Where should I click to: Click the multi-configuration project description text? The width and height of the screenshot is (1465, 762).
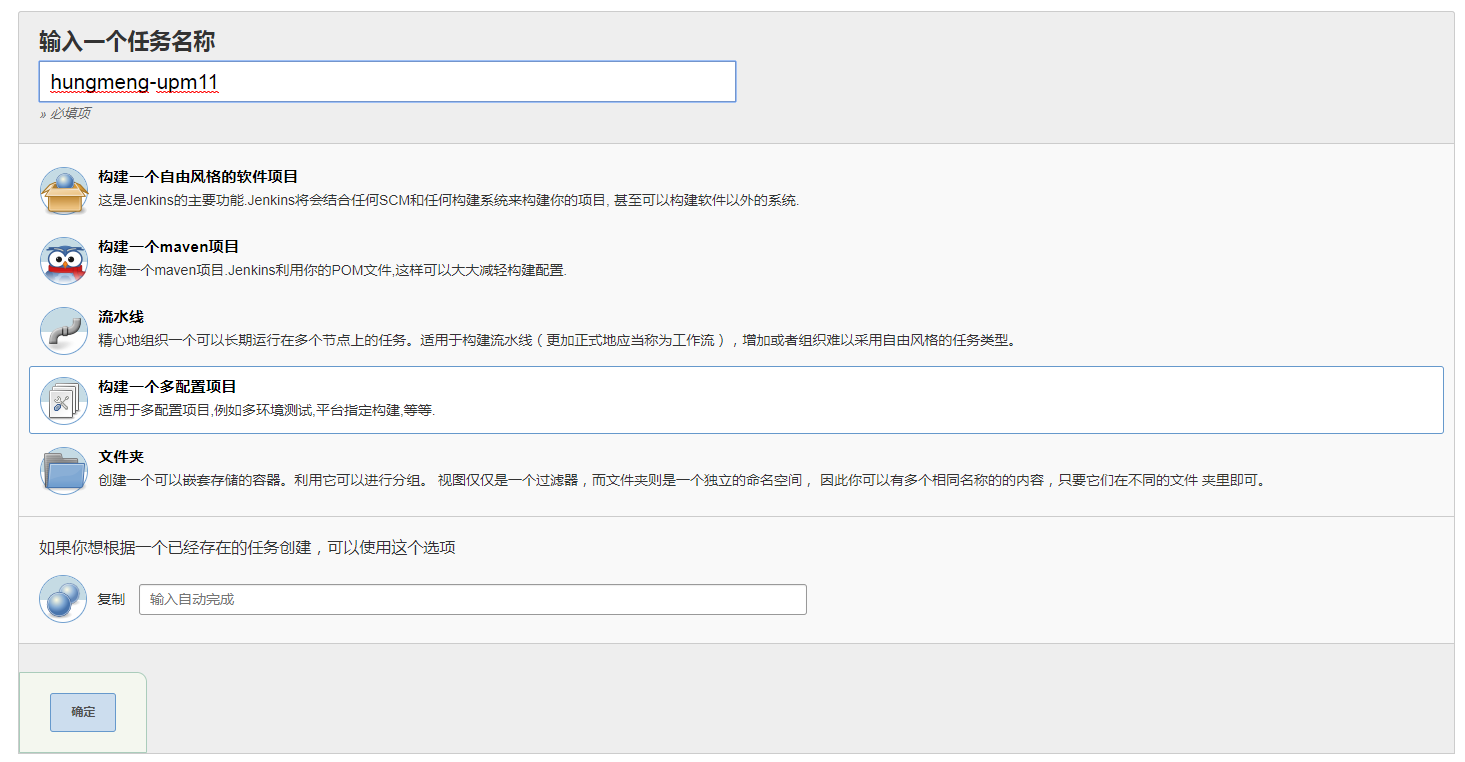pos(267,410)
